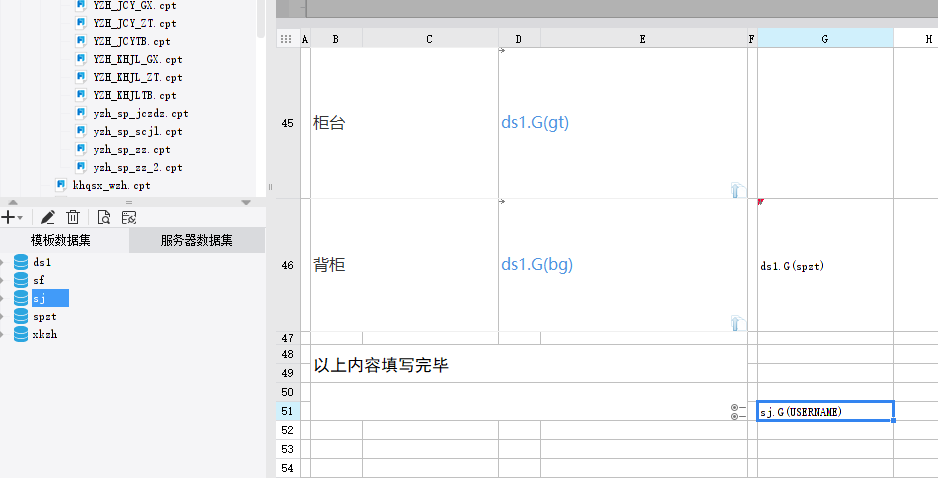Click cell containing ds1.G(spzt)

point(825,265)
